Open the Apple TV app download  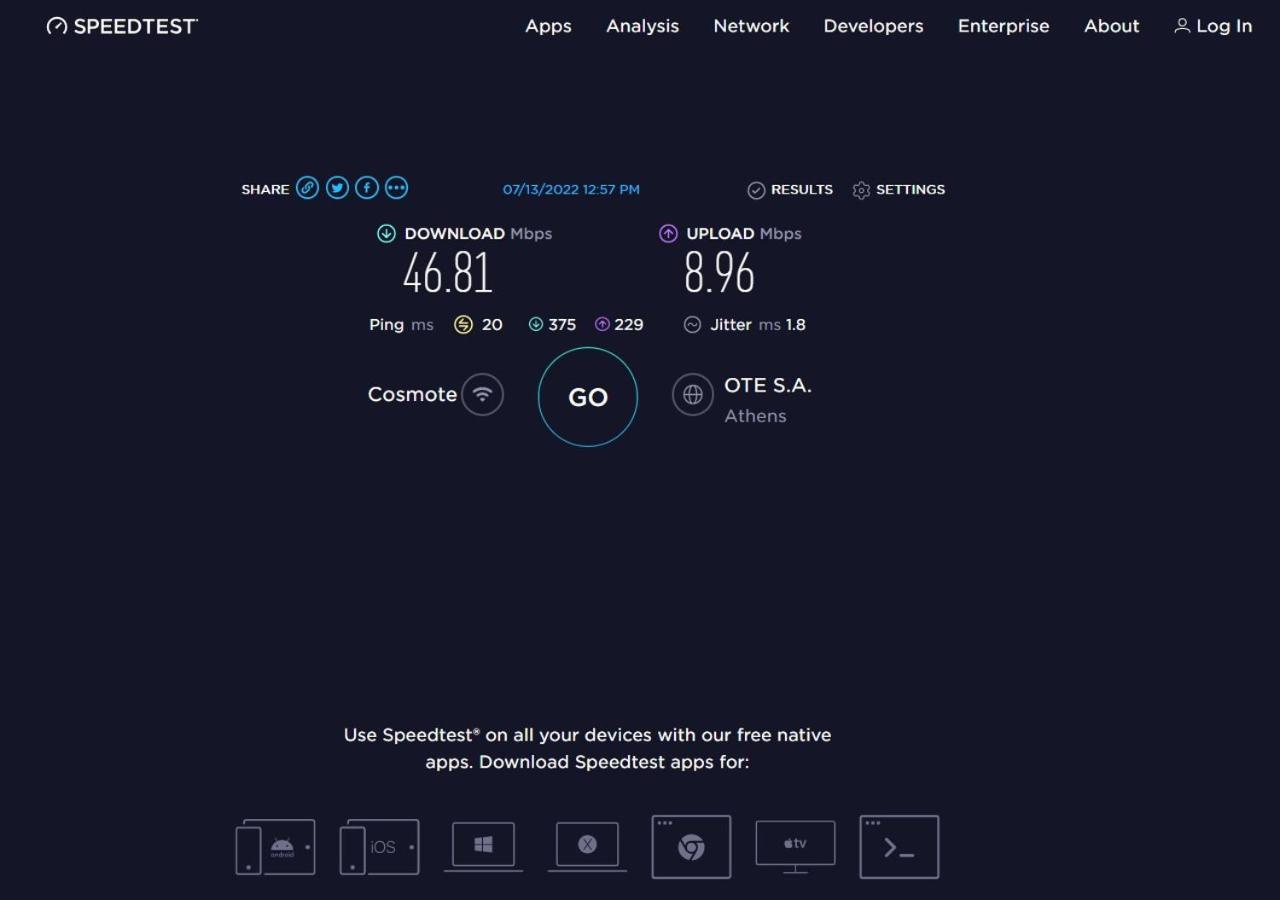click(795, 847)
